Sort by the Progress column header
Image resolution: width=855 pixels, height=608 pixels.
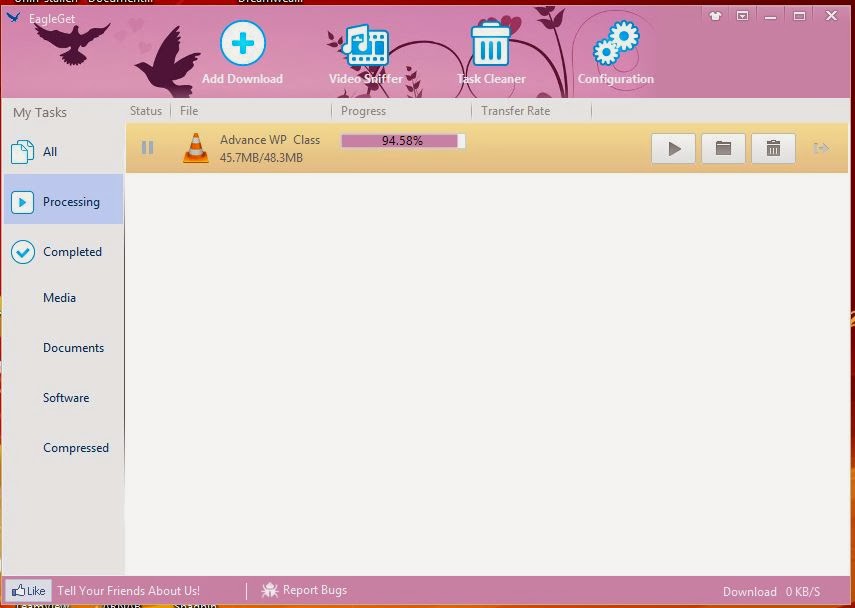click(x=364, y=111)
